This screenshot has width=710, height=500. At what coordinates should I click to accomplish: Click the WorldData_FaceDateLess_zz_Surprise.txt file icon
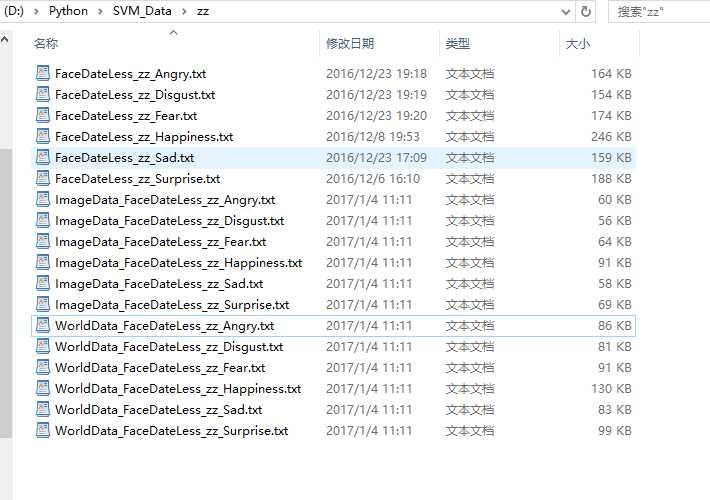[43, 430]
